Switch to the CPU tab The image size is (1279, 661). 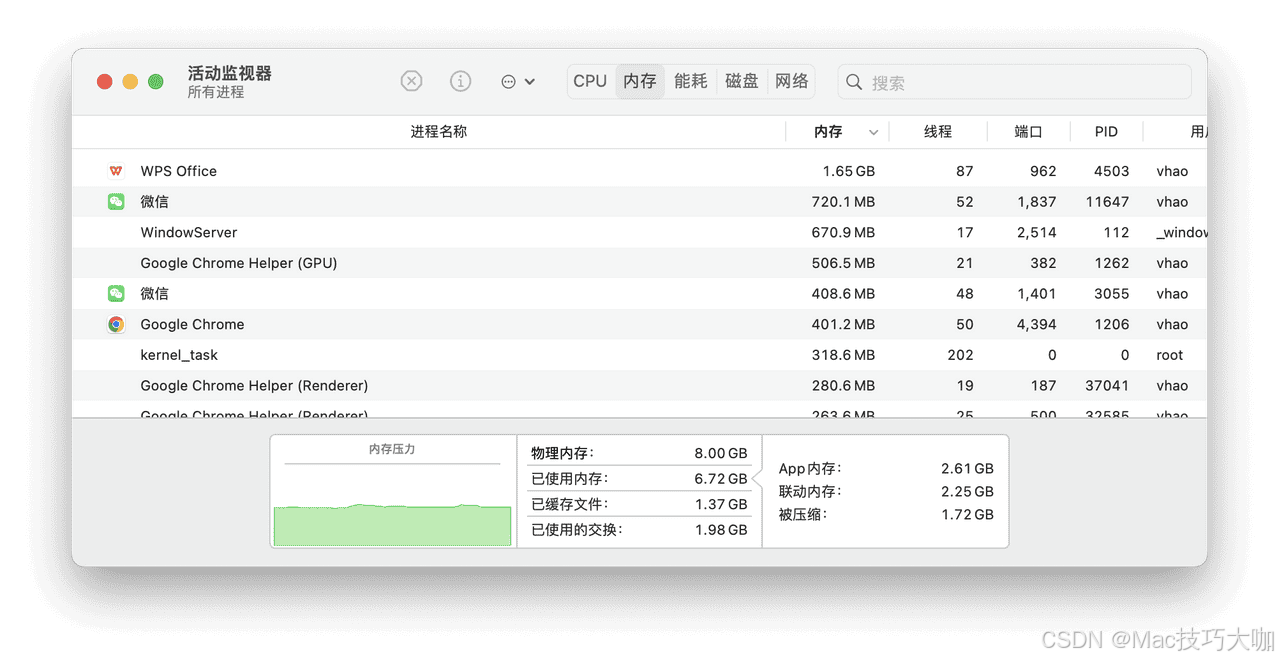point(590,81)
